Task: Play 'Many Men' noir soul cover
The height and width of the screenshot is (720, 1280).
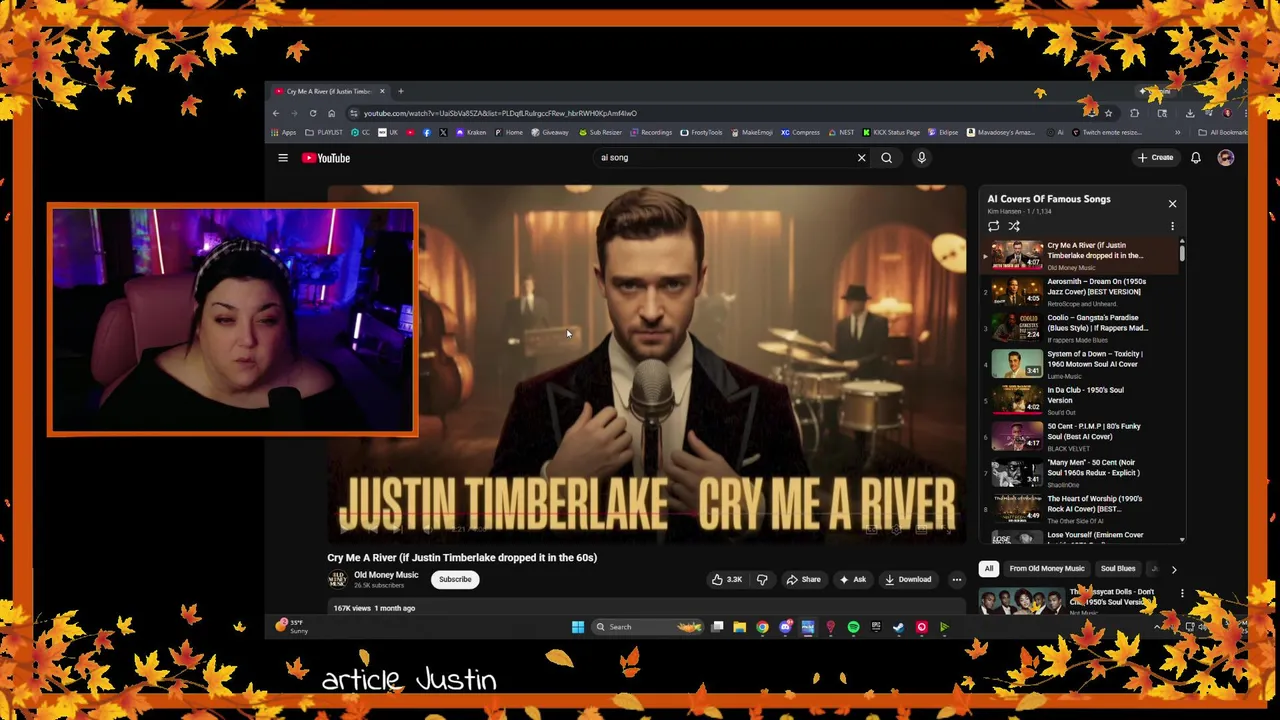Action: [x=1079, y=472]
